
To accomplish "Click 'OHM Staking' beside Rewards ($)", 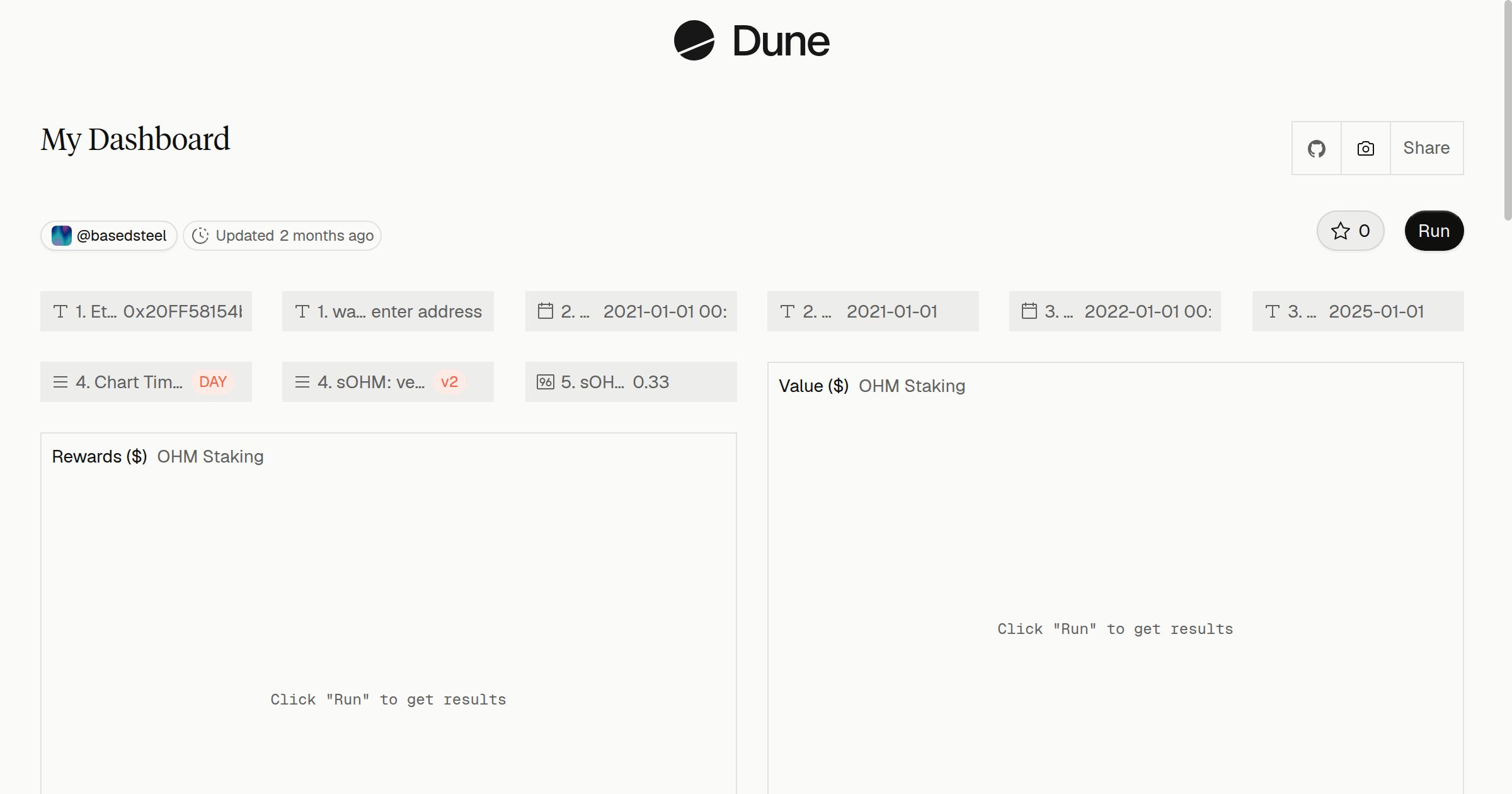I will [x=210, y=456].
